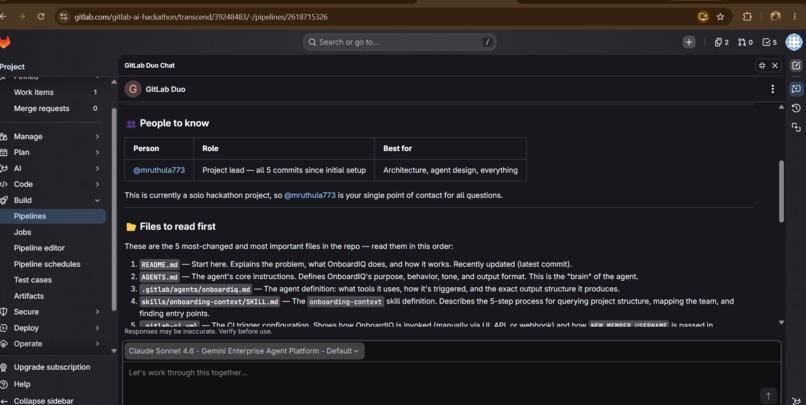Click the create new plus button
806x405 pixels.
[x=689, y=42]
